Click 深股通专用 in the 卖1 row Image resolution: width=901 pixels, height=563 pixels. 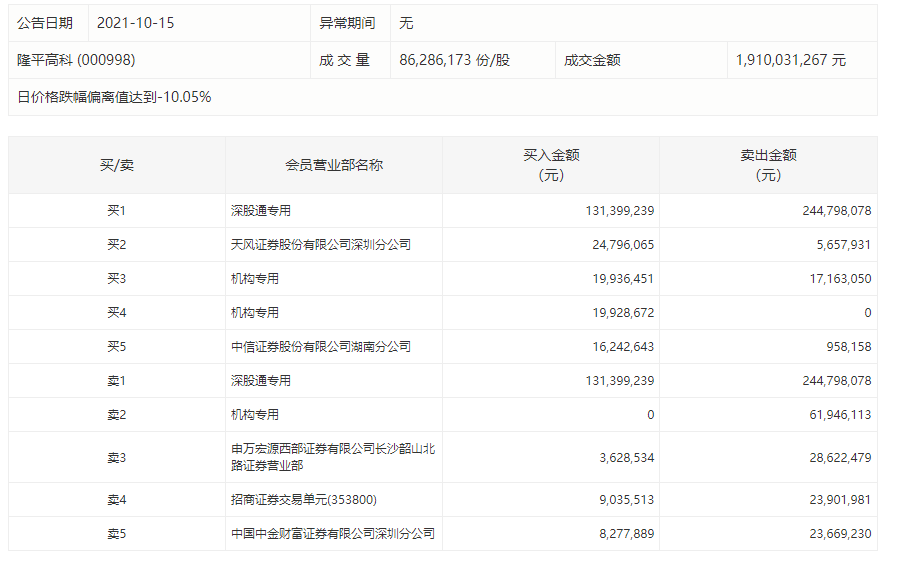260,381
